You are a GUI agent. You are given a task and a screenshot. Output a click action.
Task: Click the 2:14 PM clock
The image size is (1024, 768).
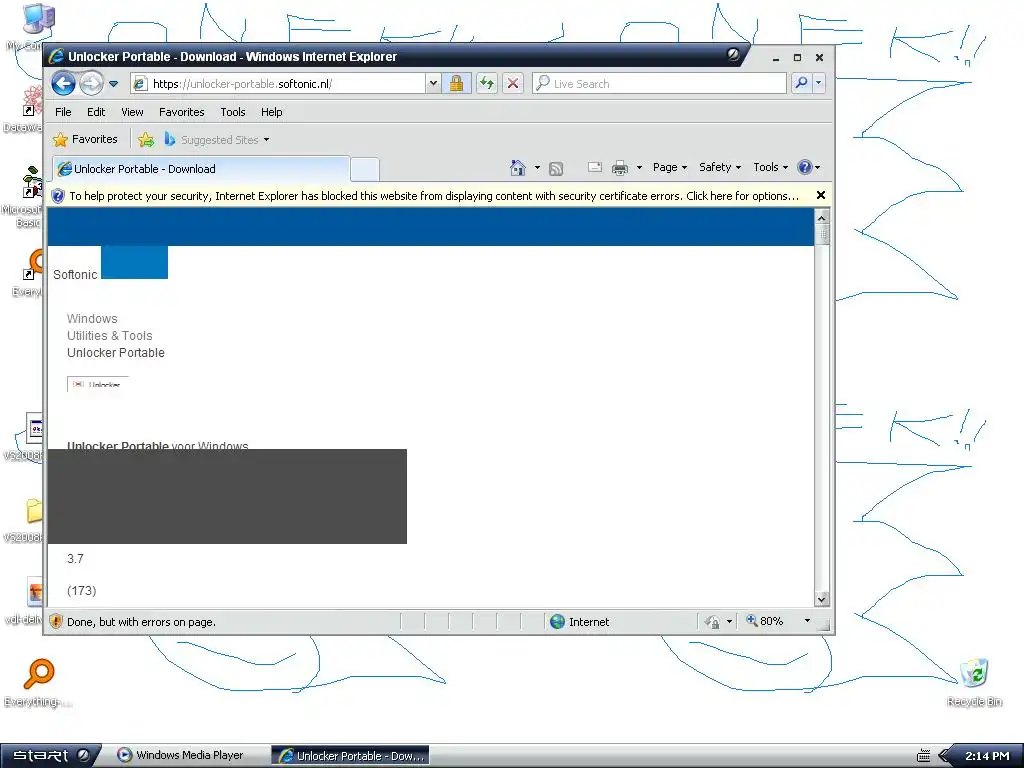pyautogui.click(x=987, y=756)
